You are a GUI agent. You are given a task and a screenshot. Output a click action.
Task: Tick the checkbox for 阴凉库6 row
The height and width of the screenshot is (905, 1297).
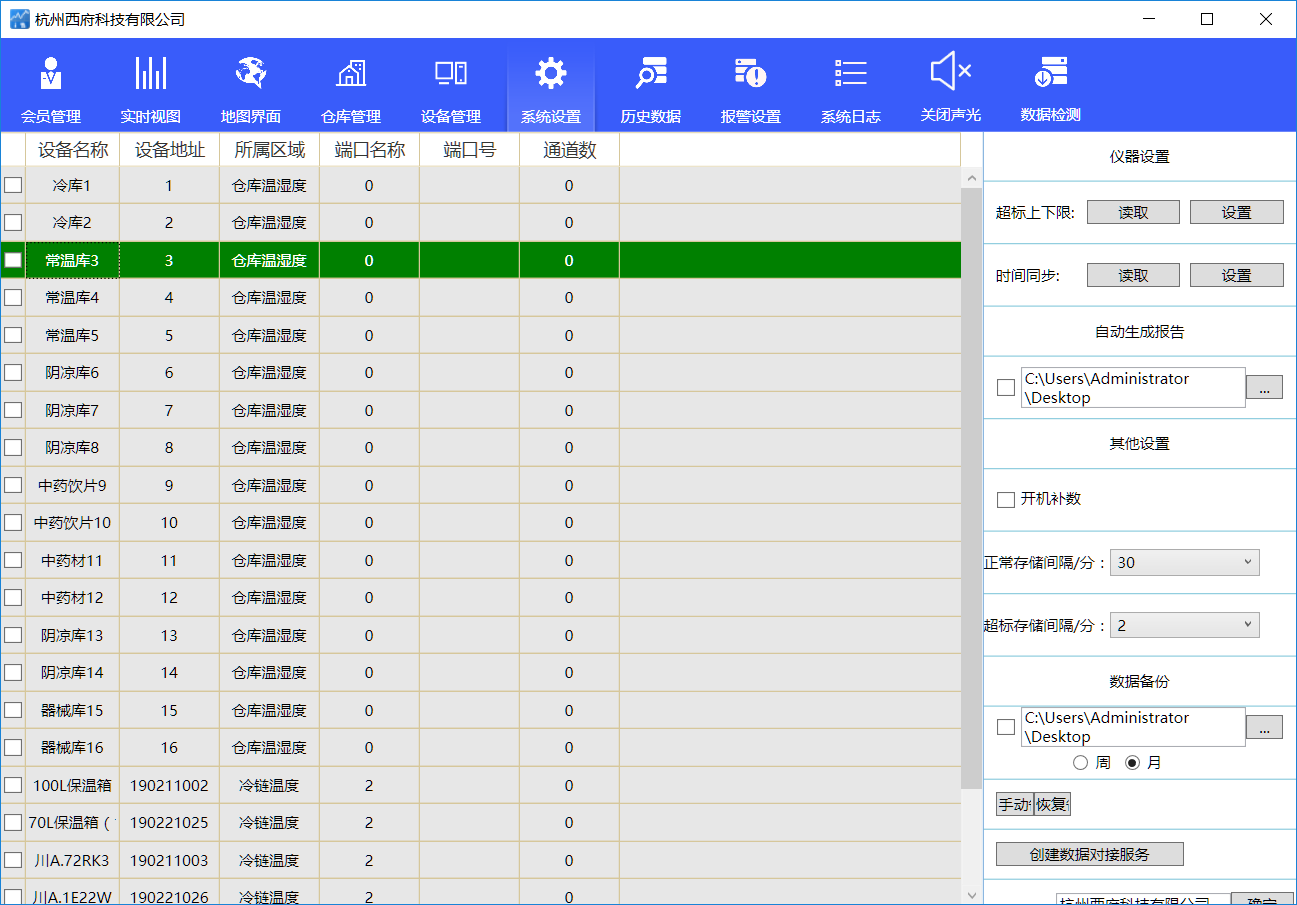(13, 372)
